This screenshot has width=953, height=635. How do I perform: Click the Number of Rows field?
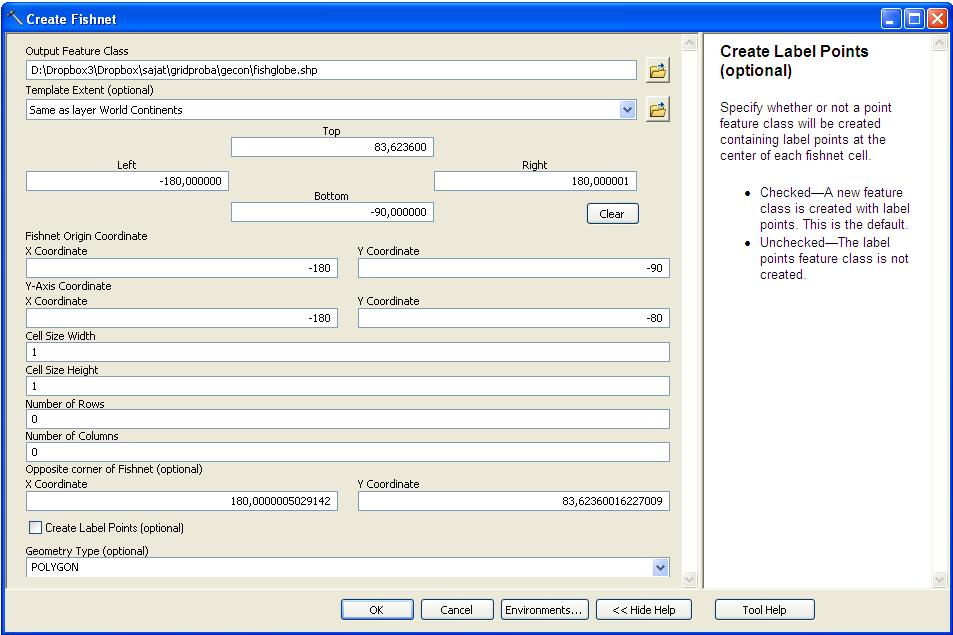348,419
